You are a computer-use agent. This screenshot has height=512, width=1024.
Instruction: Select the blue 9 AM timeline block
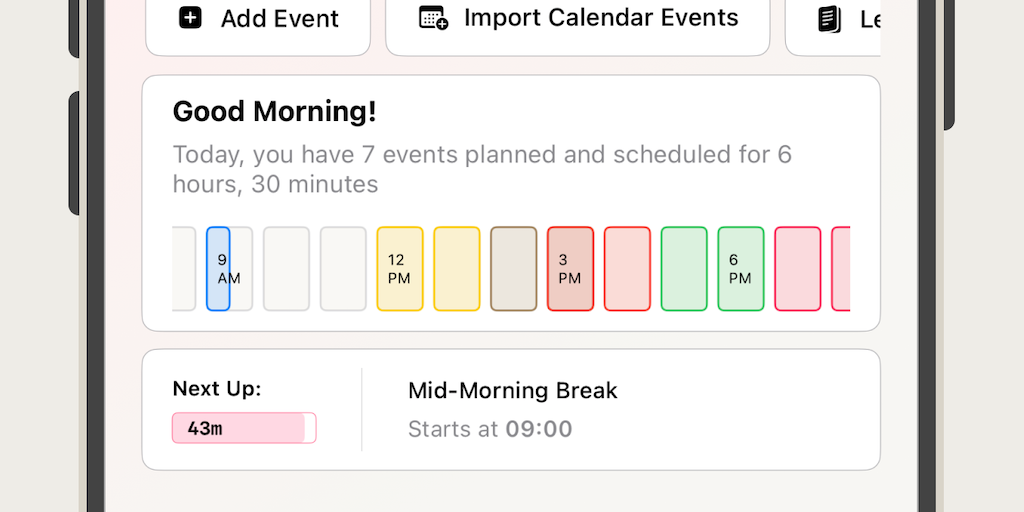click(218, 268)
